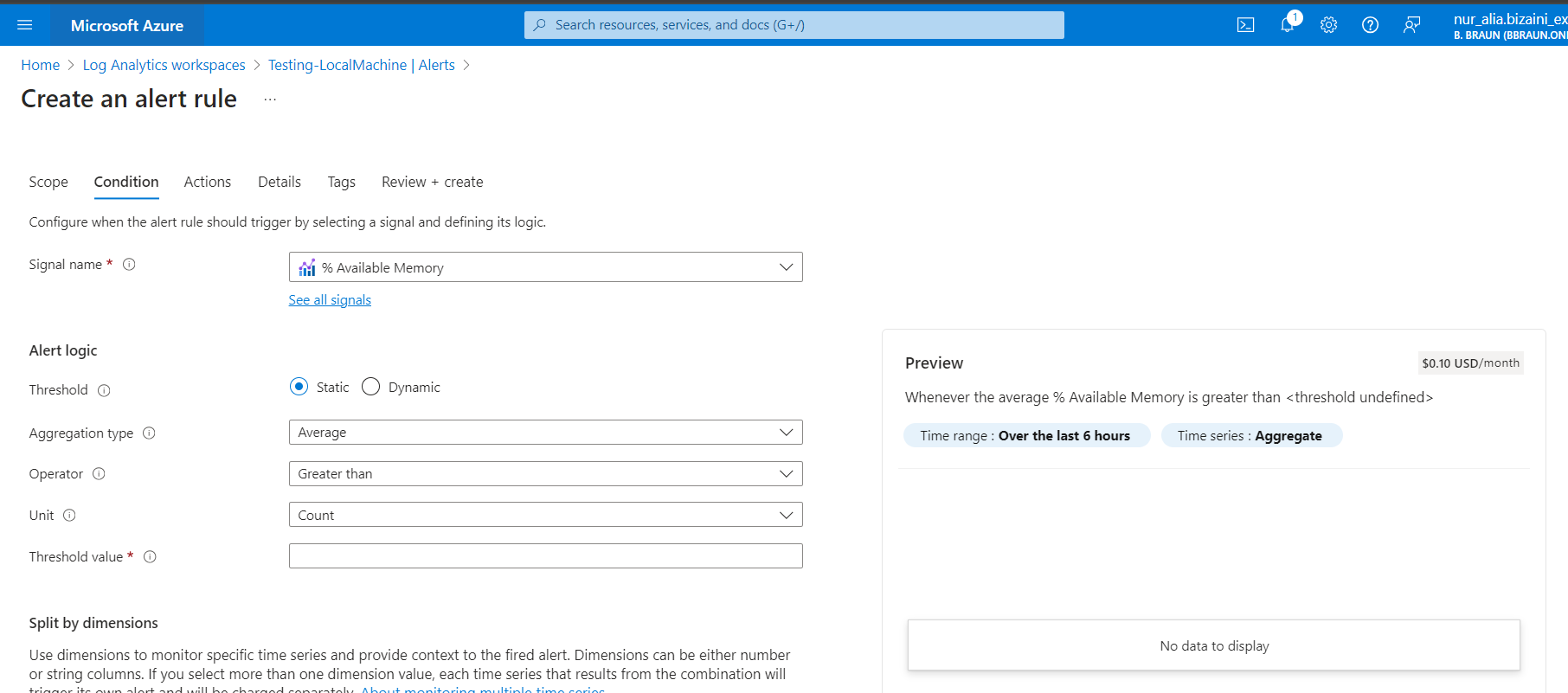Switch to the Condition tab

click(126, 182)
